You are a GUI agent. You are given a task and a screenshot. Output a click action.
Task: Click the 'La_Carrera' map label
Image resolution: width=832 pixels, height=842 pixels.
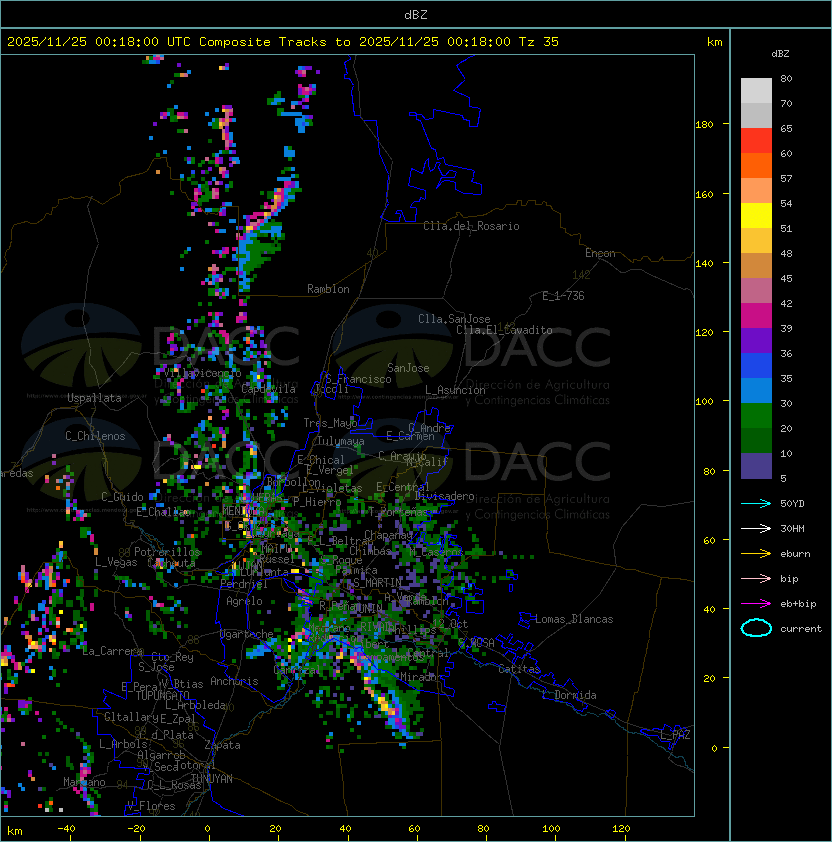click(112, 651)
